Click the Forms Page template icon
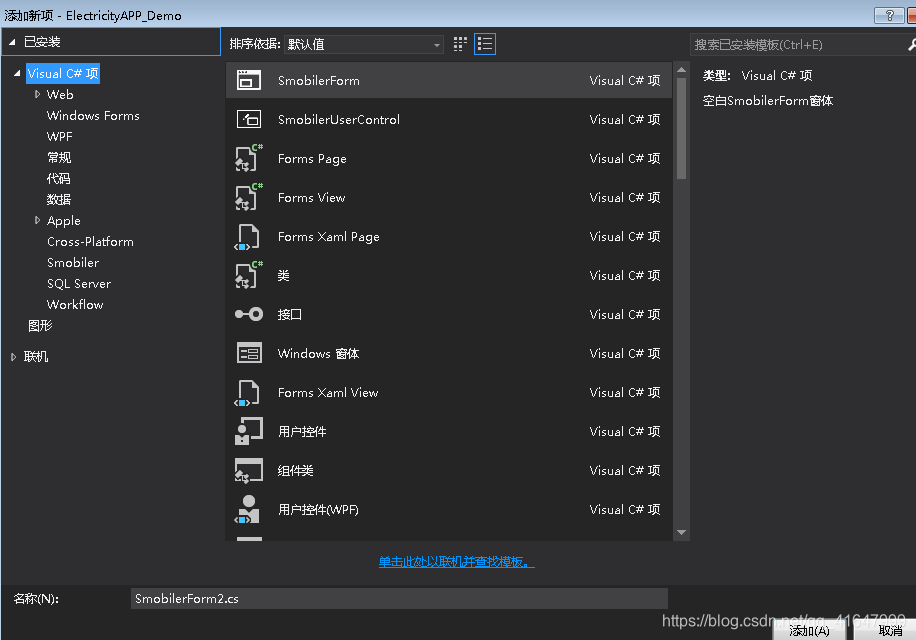916x640 pixels. [x=249, y=158]
